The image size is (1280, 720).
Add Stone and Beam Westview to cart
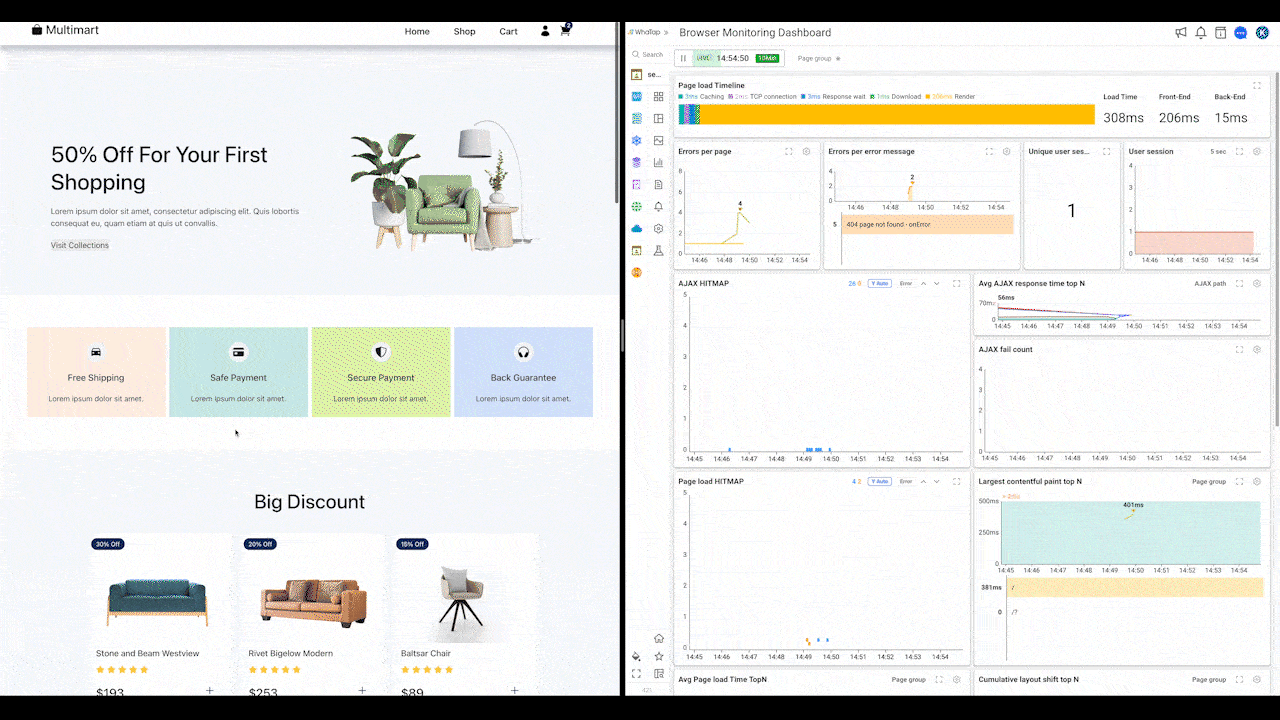point(210,690)
